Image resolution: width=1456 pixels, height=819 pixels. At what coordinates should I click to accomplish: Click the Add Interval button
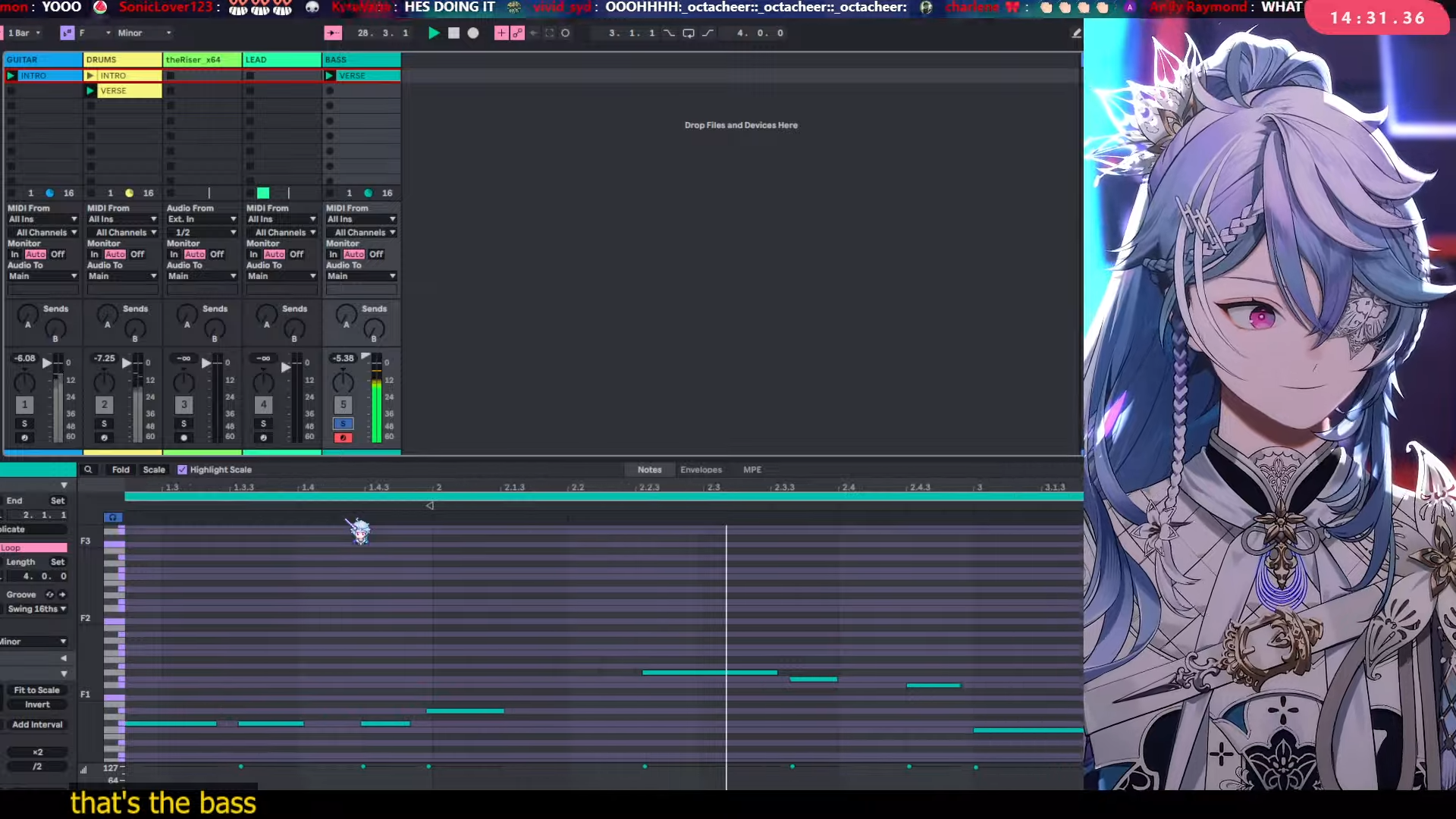36,725
